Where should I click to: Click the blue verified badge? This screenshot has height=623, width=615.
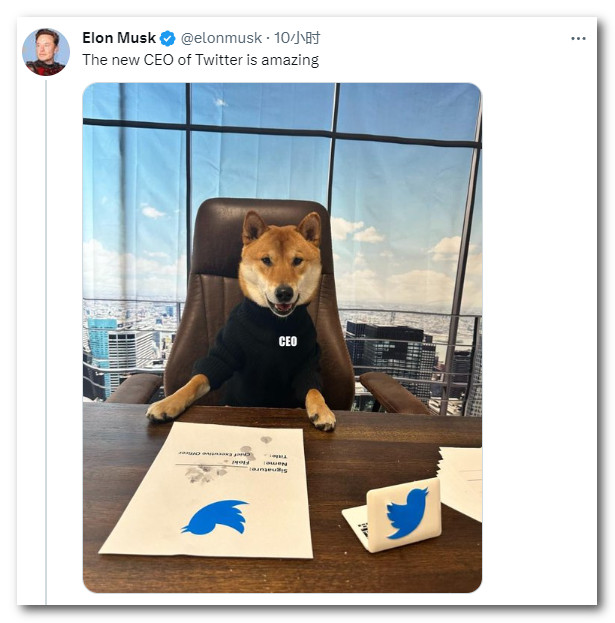(168, 39)
